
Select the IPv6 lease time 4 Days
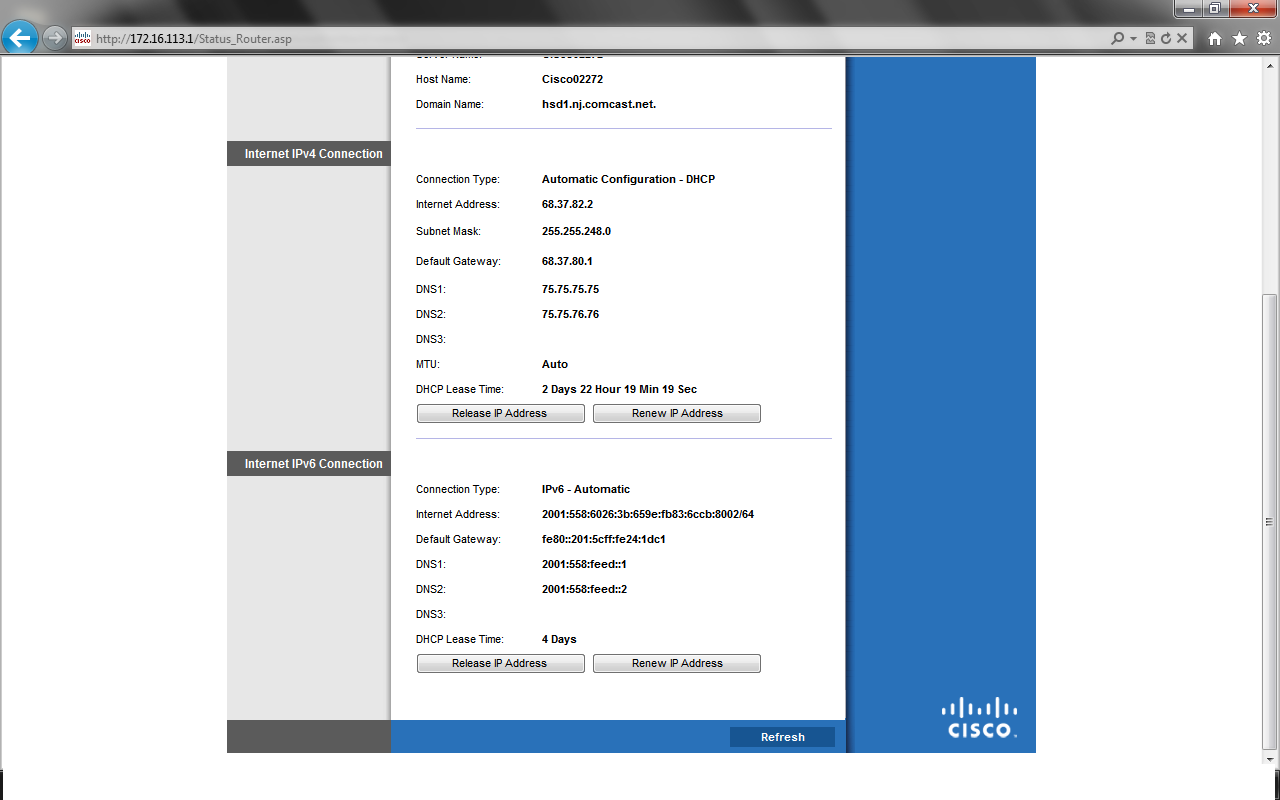click(x=559, y=639)
